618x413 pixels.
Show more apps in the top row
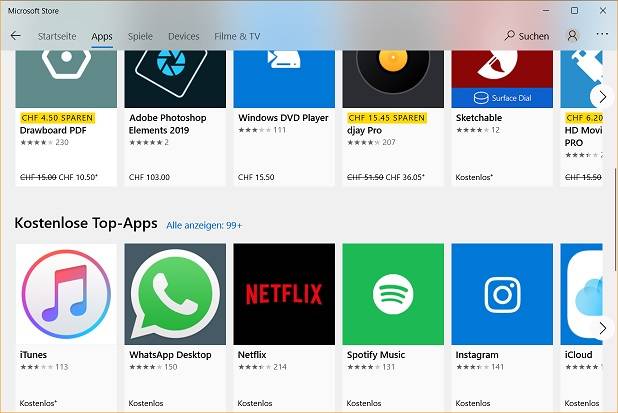602,97
